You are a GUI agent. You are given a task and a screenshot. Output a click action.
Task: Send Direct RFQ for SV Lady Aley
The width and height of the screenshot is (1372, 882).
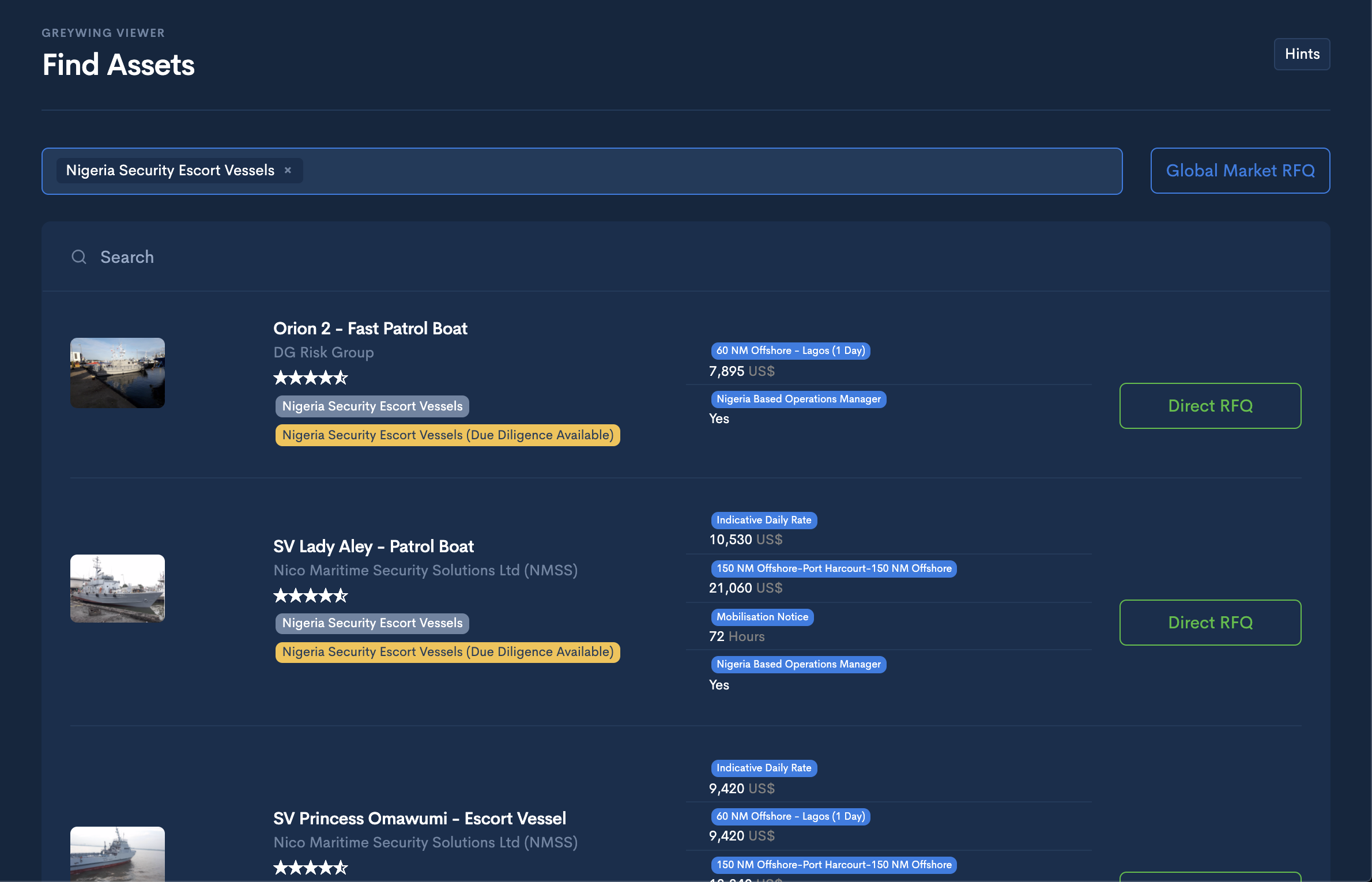point(1210,623)
